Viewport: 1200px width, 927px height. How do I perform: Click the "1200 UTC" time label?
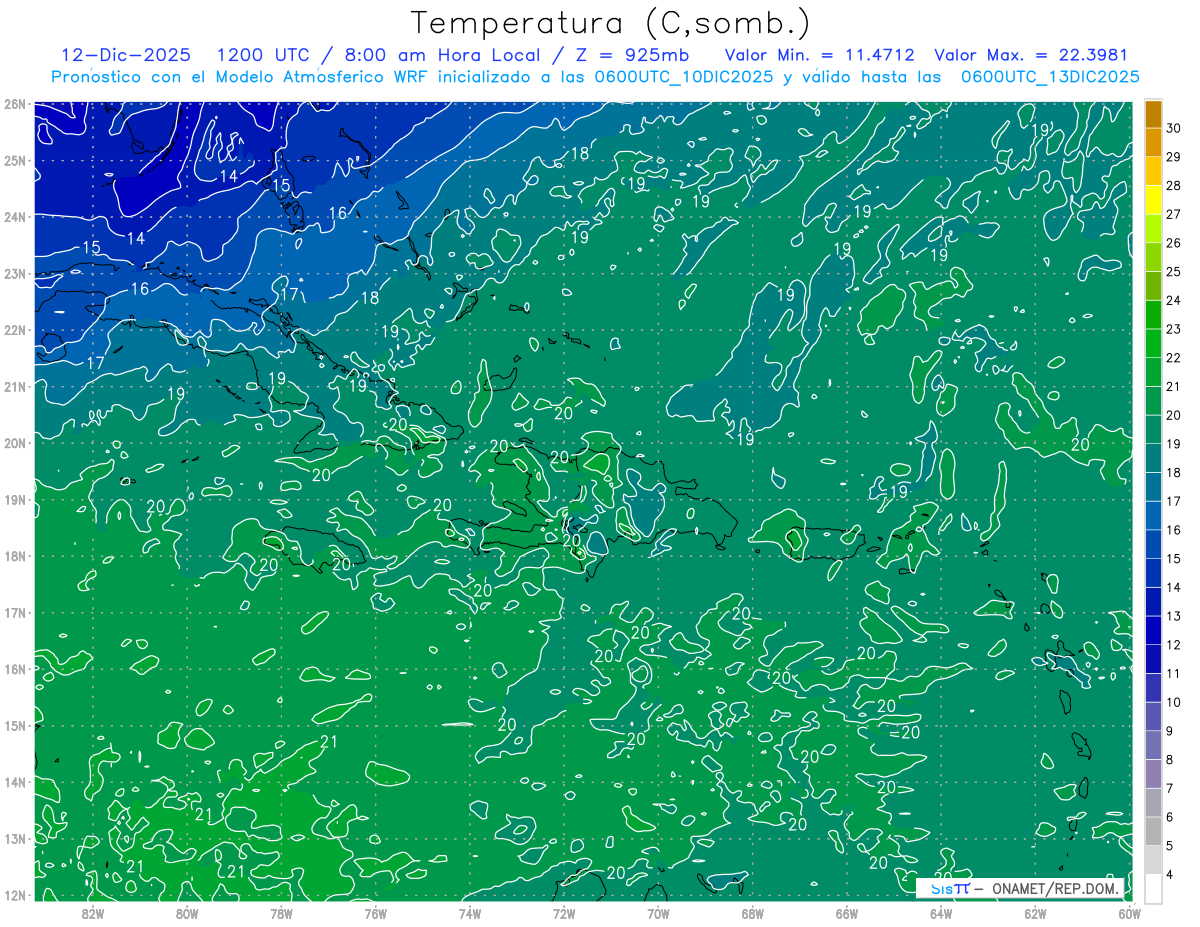tap(263, 55)
